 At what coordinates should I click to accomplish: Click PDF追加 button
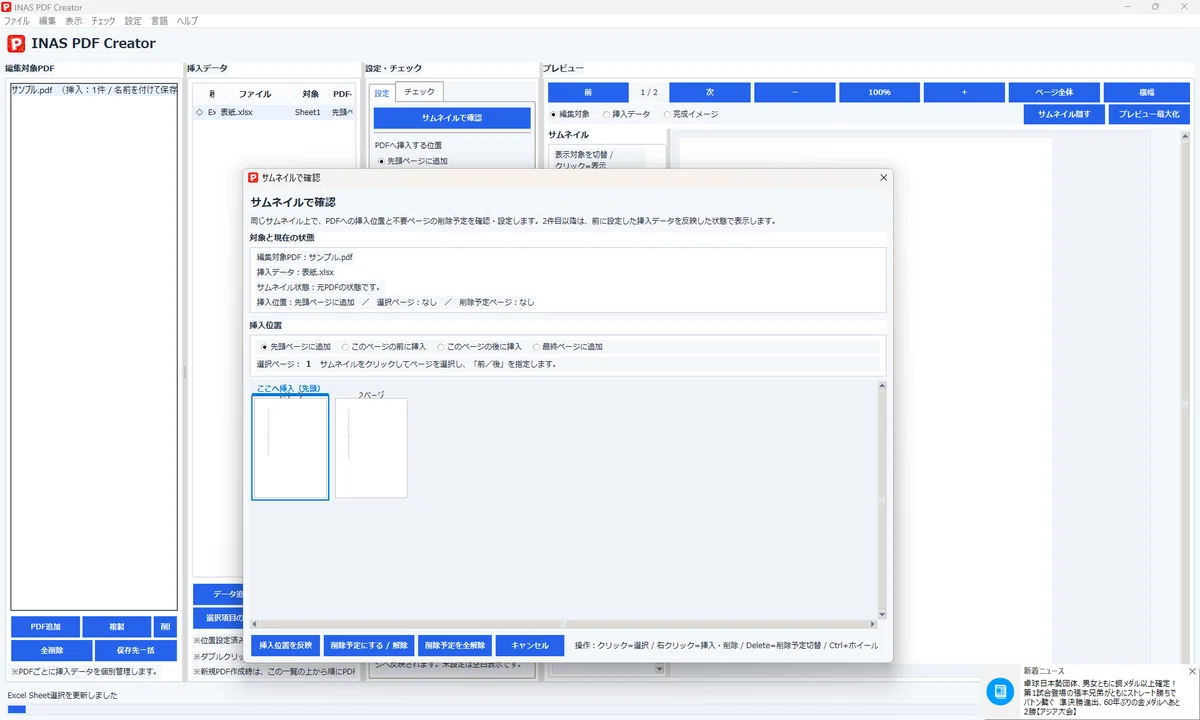(45, 627)
